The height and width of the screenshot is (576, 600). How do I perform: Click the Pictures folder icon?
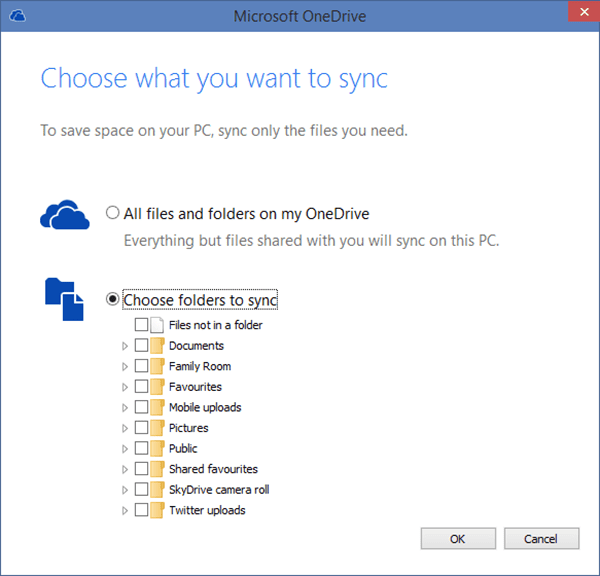click(157, 428)
